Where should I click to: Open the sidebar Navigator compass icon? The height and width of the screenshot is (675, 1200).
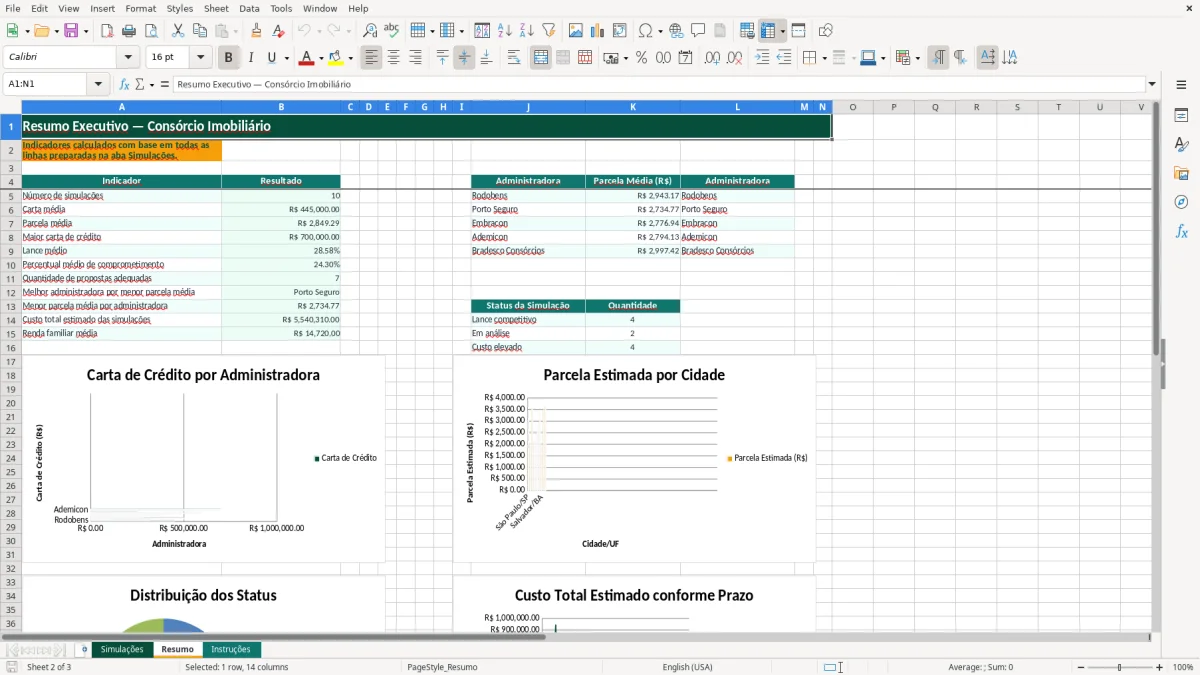coord(1182,203)
